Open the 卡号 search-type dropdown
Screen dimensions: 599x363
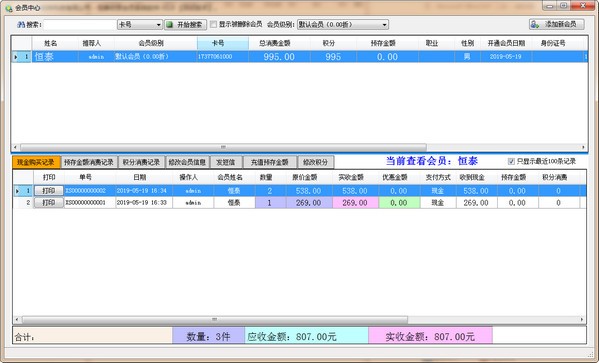pyautogui.click(x=140, y=25)
